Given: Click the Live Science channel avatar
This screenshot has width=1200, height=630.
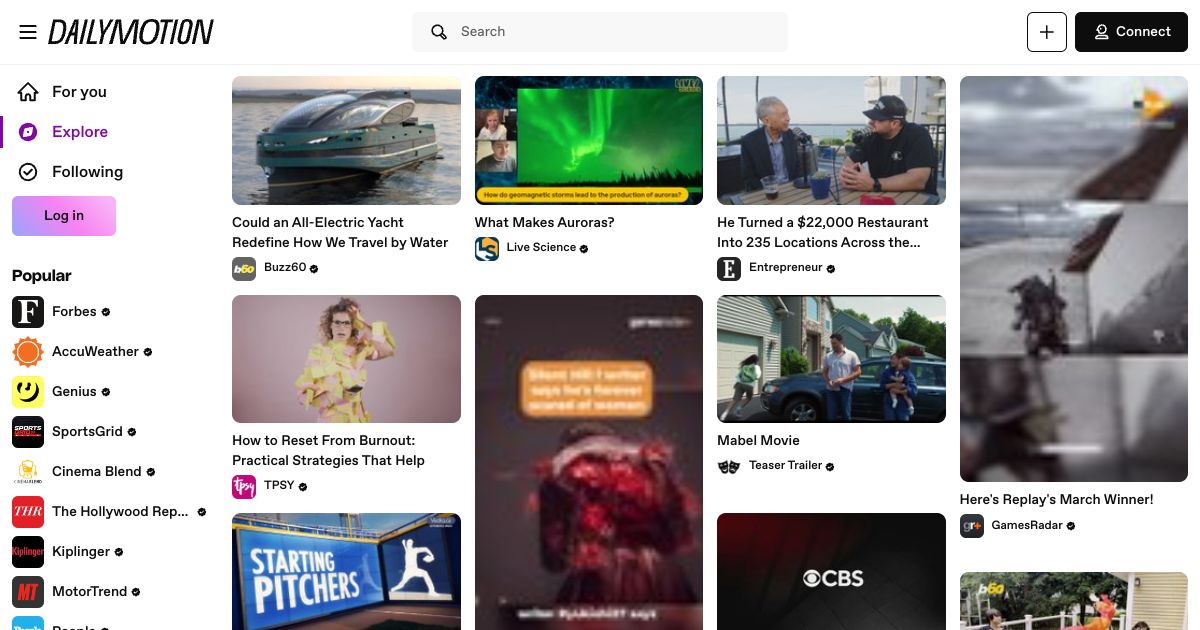Looking at the screenshot, I should pos(487,249).
